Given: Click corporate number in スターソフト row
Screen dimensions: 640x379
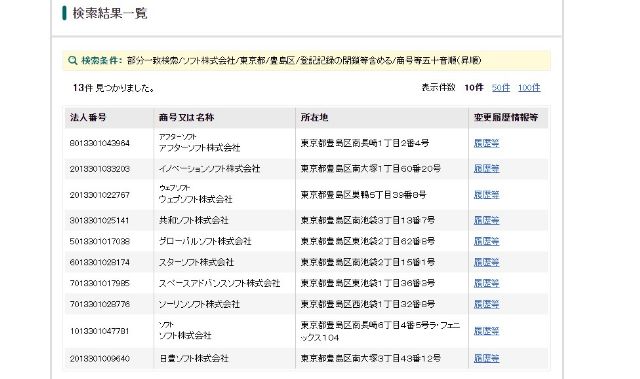Looking at the screenshot, I should 100,262.
